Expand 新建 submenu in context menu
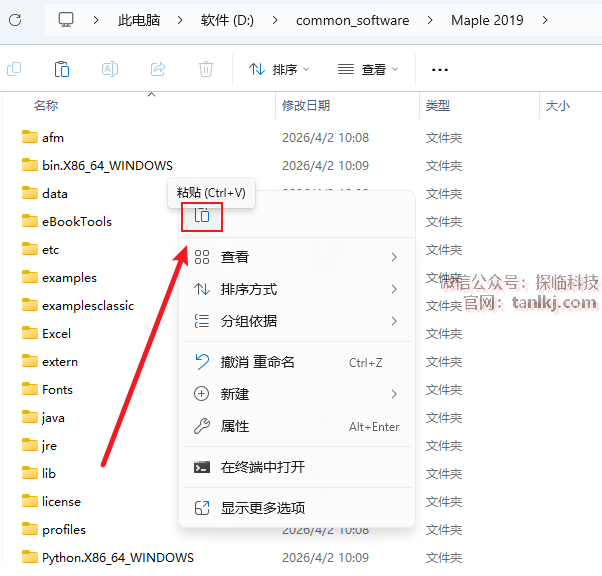Image resolution: width=602 pixels, height=576 pixels. [x=296, y=394]
